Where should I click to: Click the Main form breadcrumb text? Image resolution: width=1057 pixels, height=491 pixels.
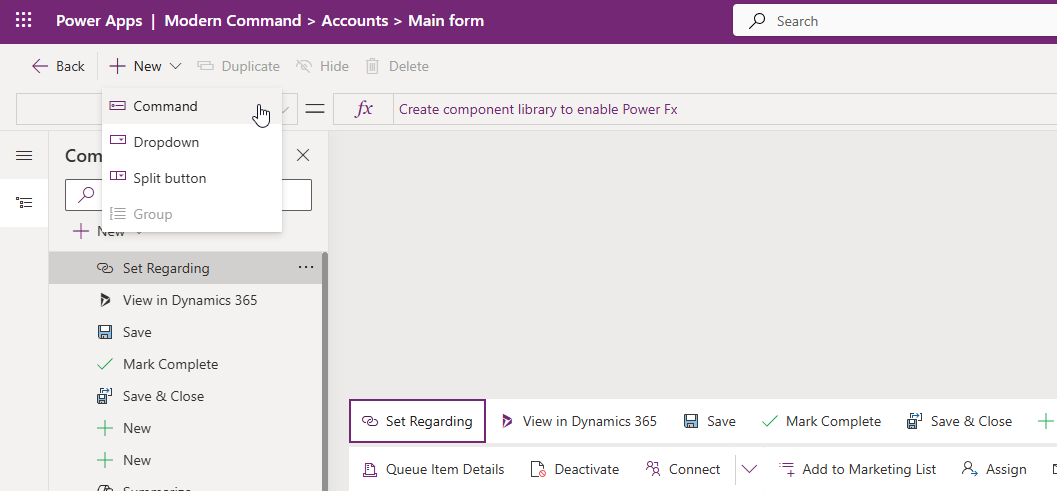click(x=446, y=21)
